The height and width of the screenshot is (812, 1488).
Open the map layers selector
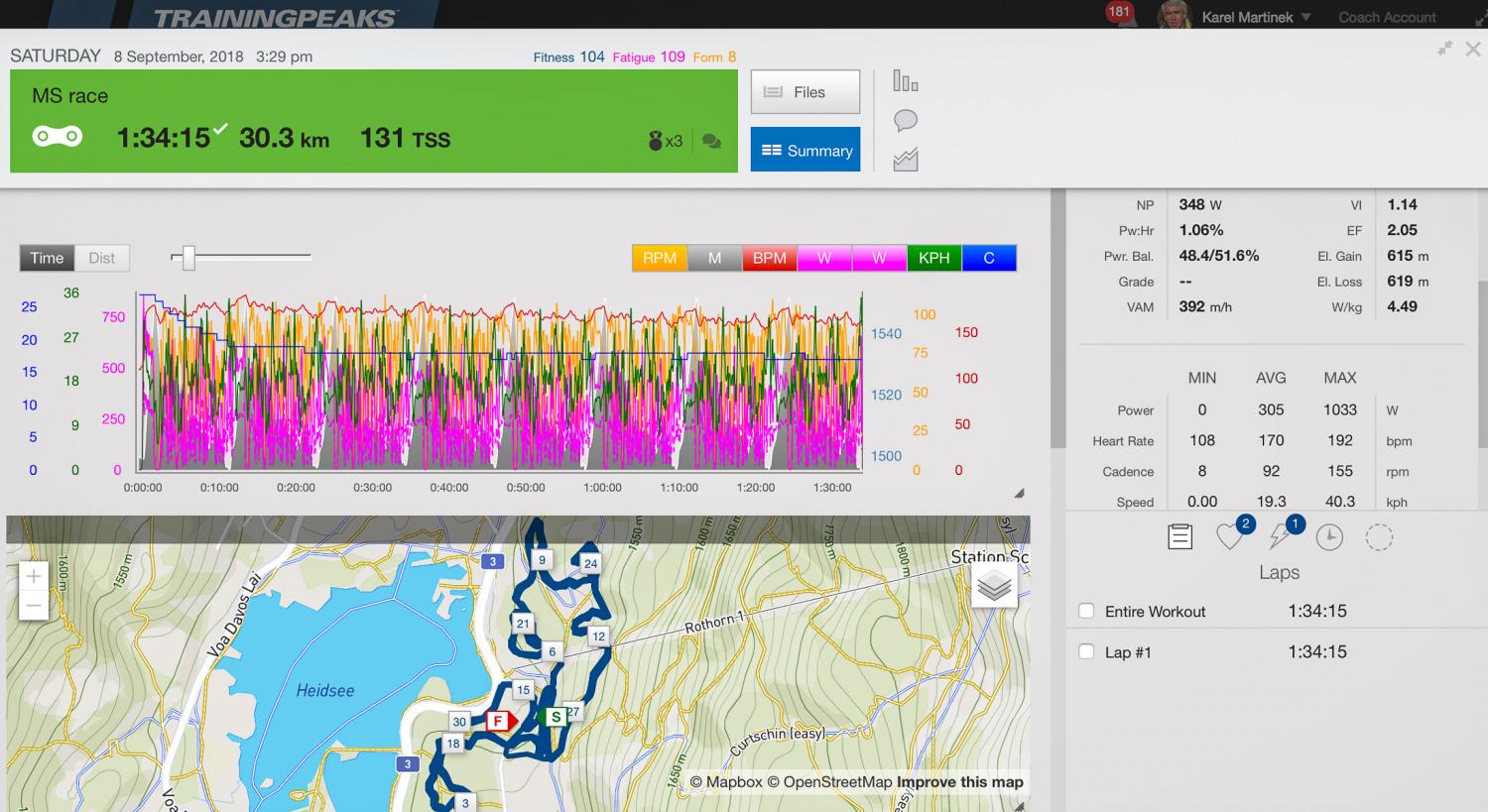[x=994, y=586]
